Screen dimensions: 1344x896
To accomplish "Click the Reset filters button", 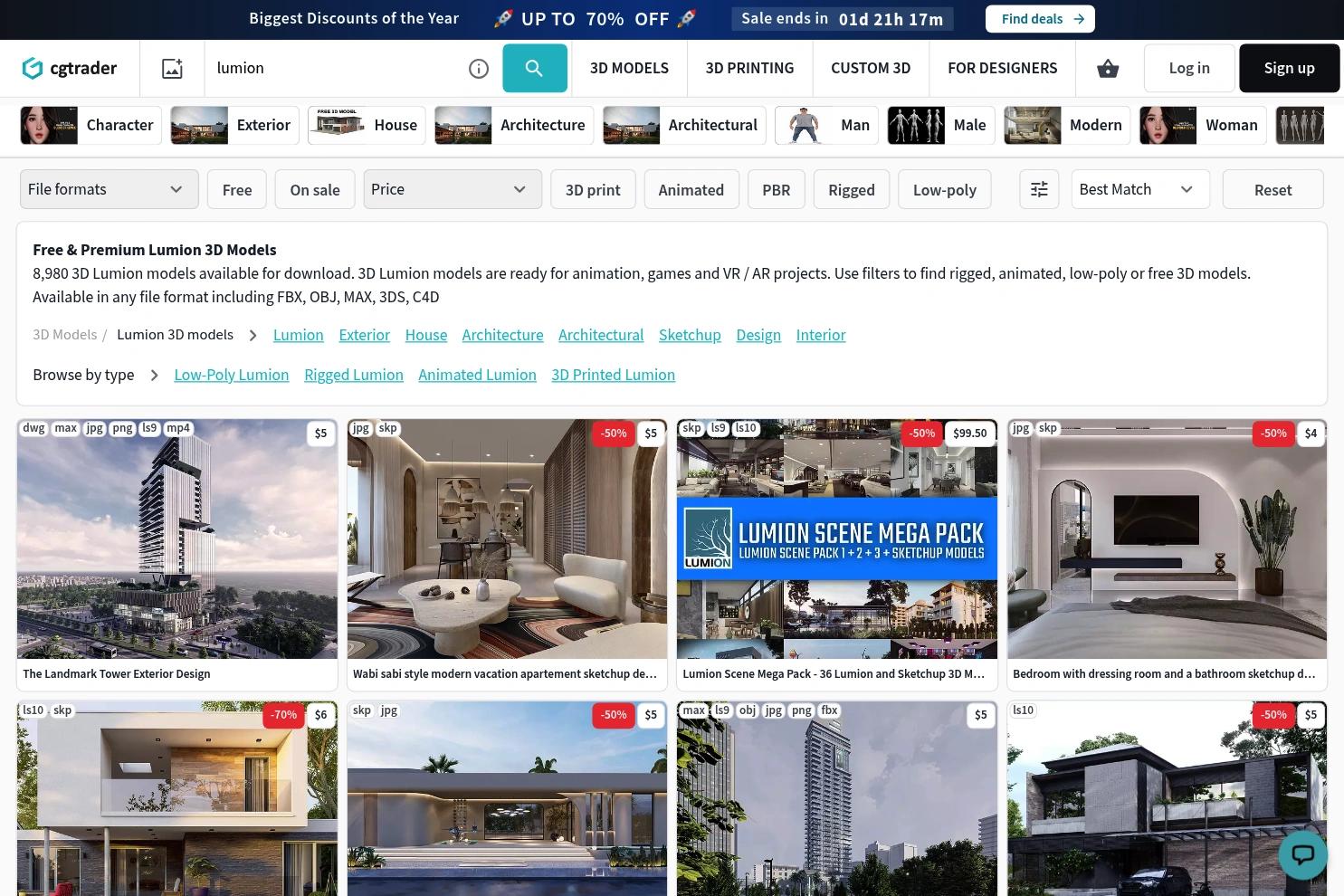I will click(1273, 189).
